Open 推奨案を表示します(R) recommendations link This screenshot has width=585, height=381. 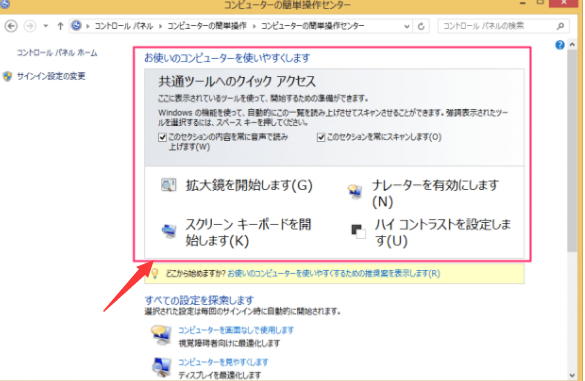(x=334, y=274)
